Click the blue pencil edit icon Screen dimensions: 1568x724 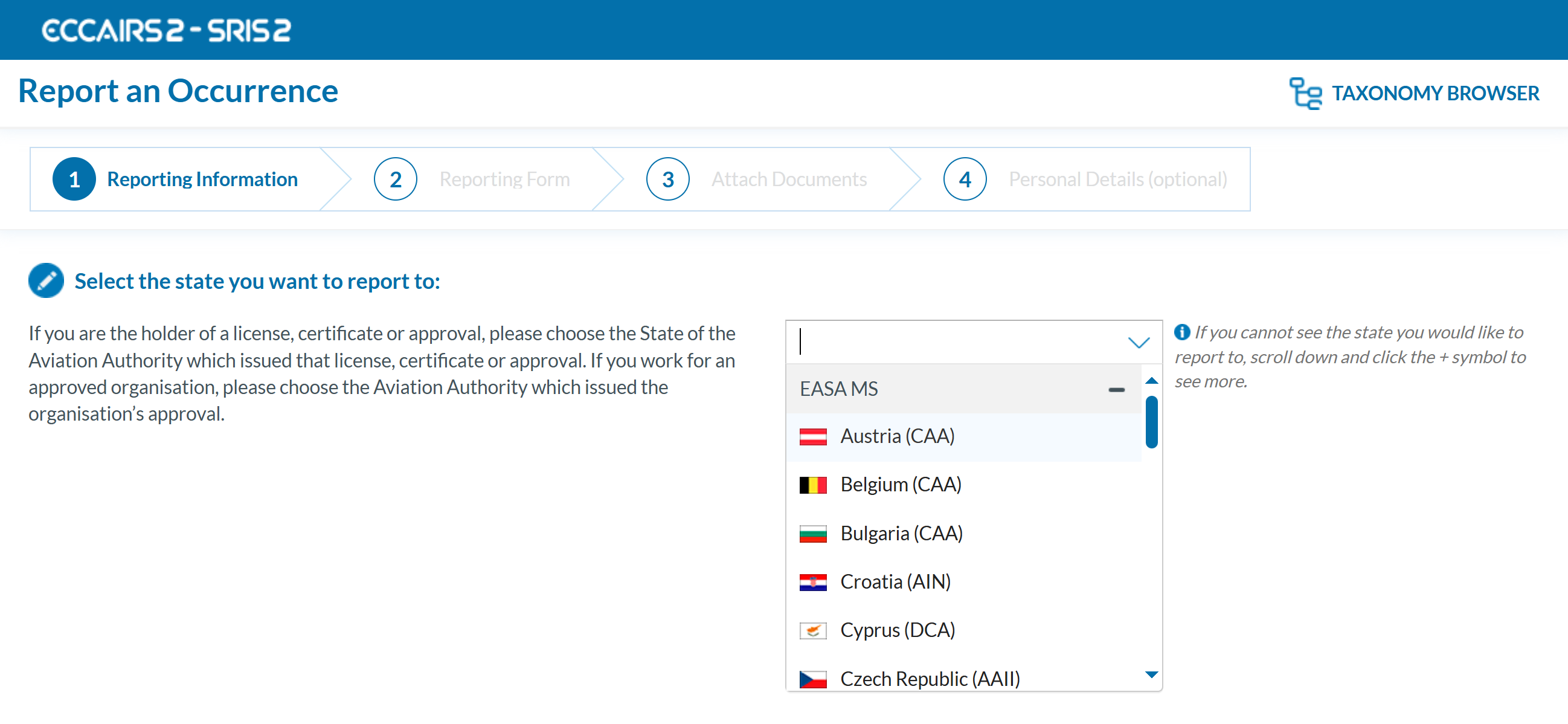point(47,280)
